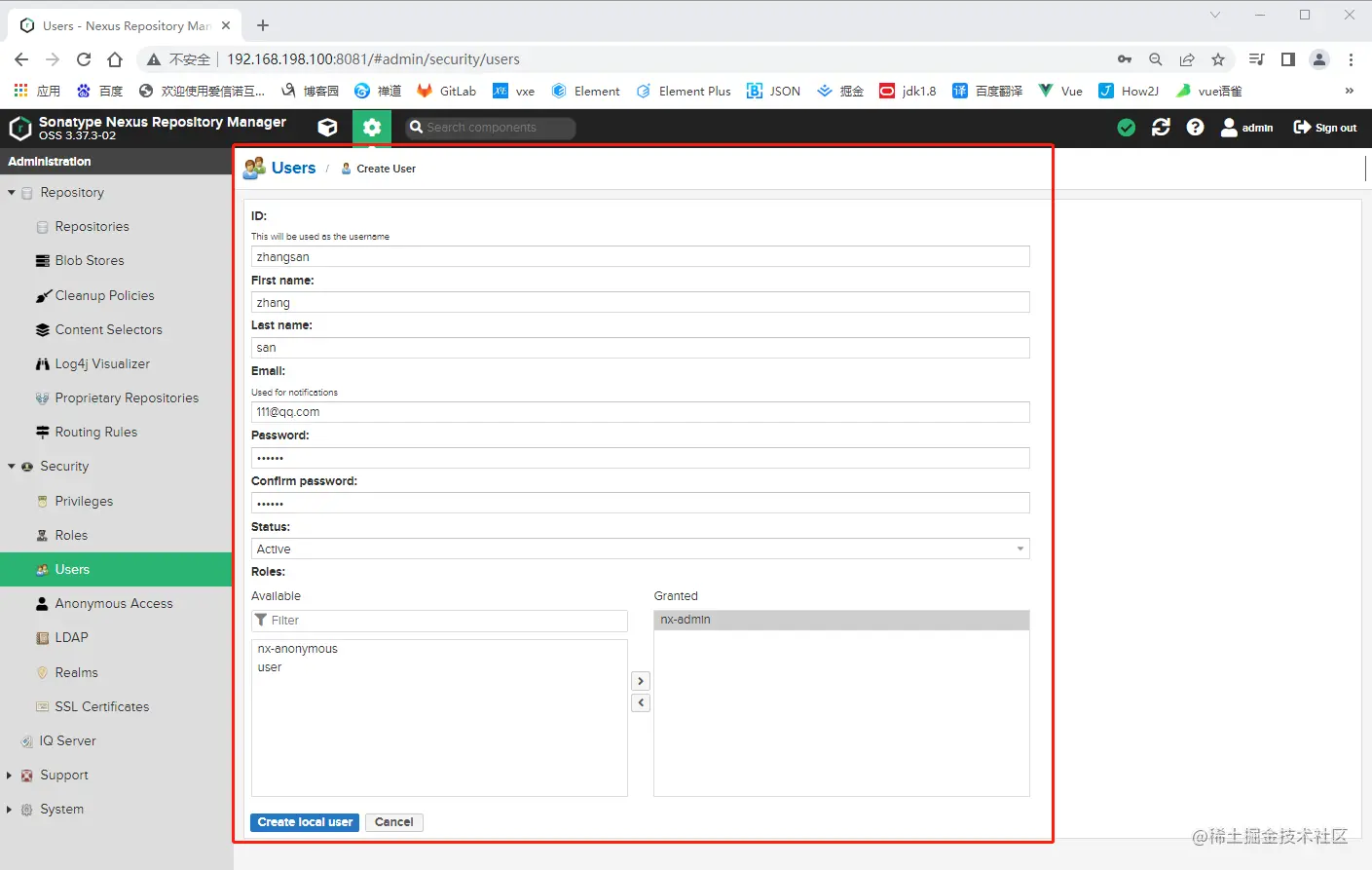Select Users in the sidebar
The width and height of the screenshot is (1372, 870).
[x=116, y=570]
